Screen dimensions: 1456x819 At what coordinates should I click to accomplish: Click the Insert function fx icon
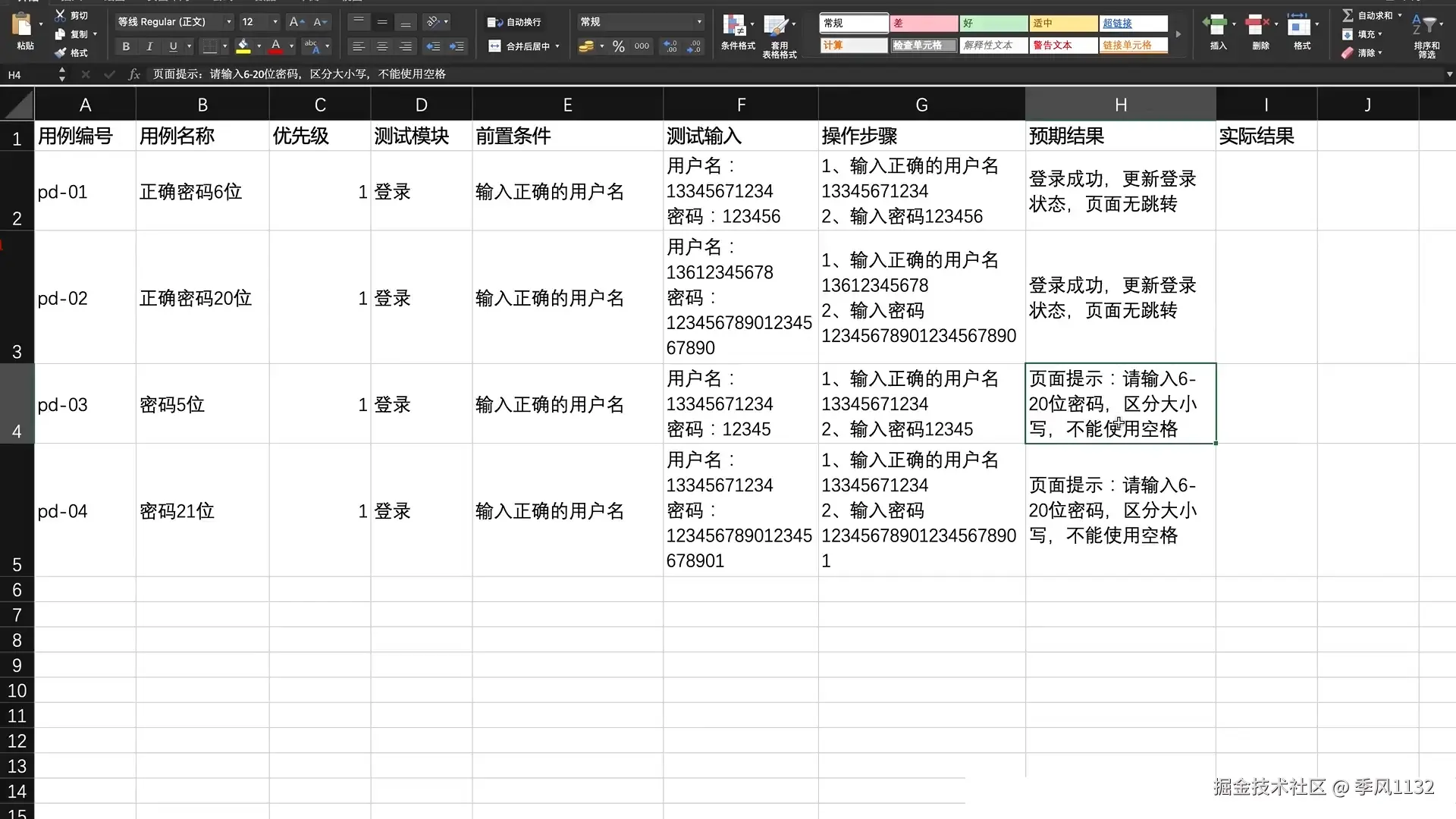pos(134,74)
